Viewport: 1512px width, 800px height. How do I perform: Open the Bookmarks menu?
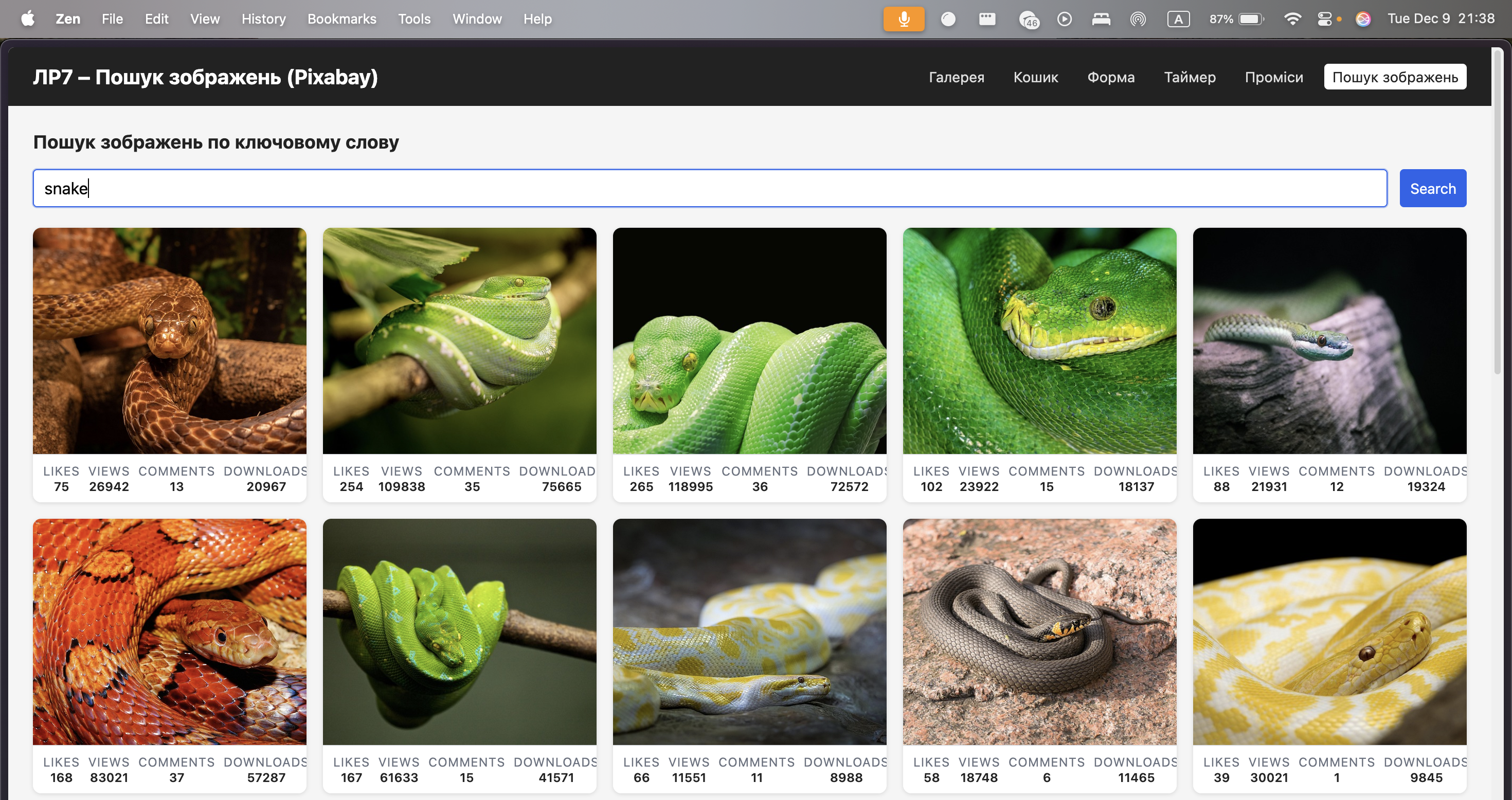[341, 19]
